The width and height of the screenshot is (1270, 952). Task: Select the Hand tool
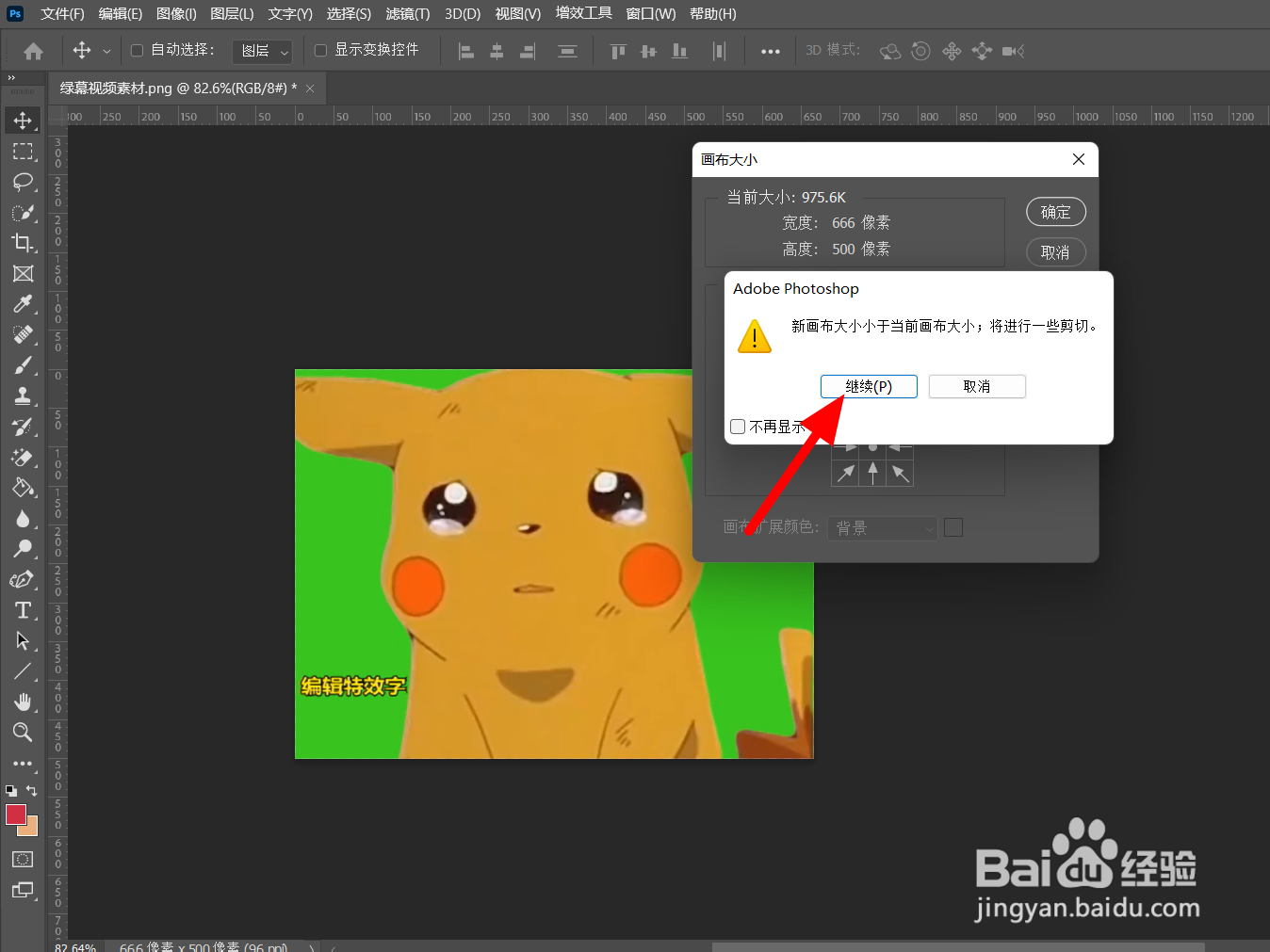pyautogui.click(x=23, y=702)
